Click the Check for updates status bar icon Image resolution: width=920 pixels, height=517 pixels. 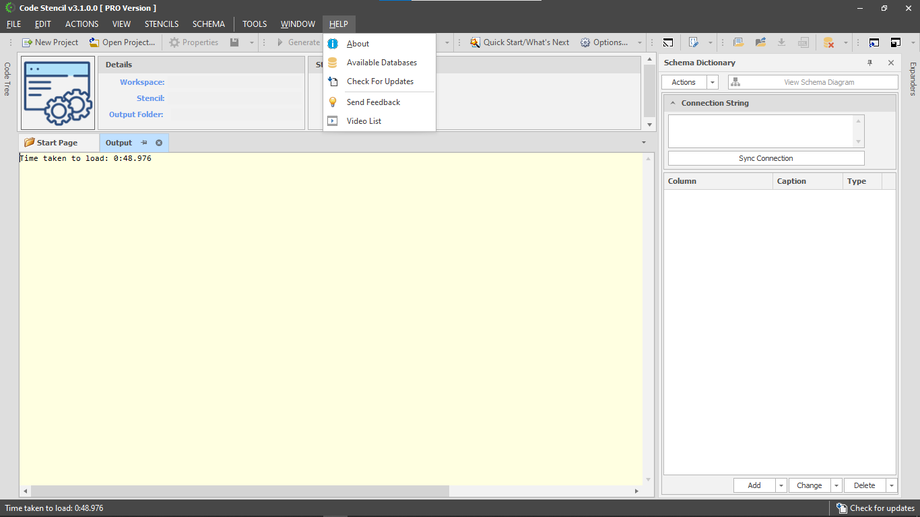(x=842, y=508)
